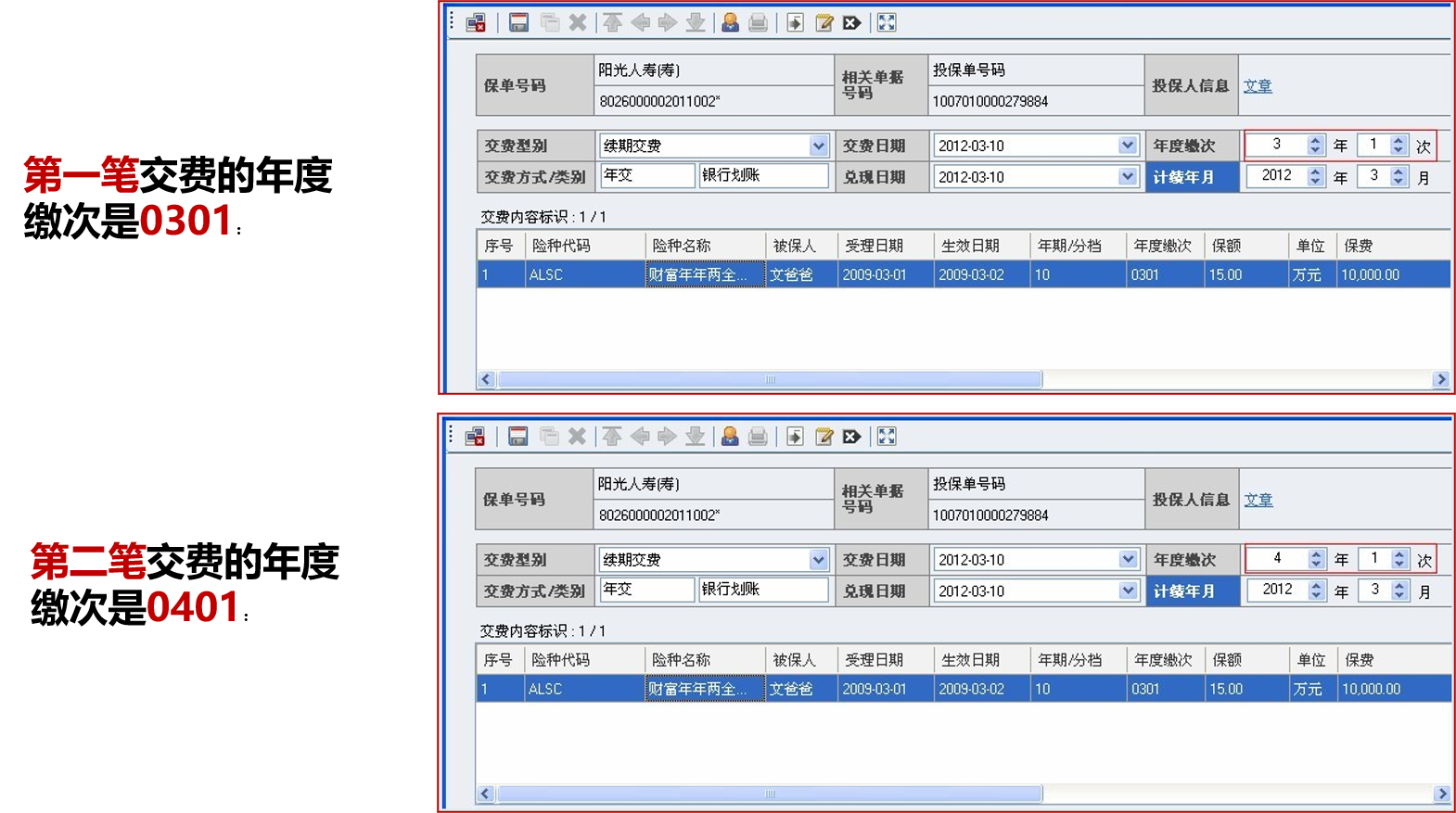
Task: Click the save floppy icon in upper toolbar
Action: [x=518, y=23]
